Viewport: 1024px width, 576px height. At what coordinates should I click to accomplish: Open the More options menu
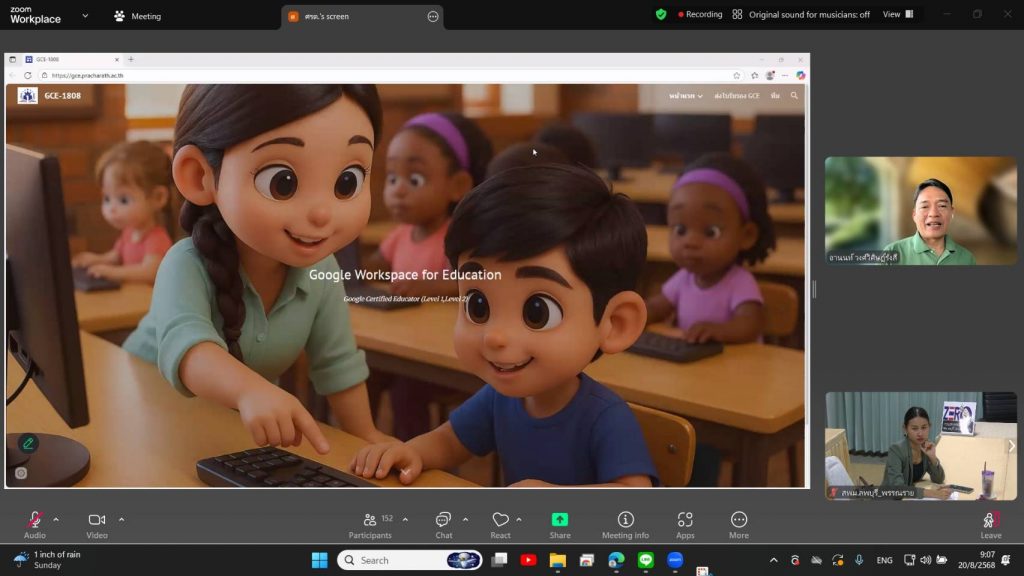click(x=739, y=524)
